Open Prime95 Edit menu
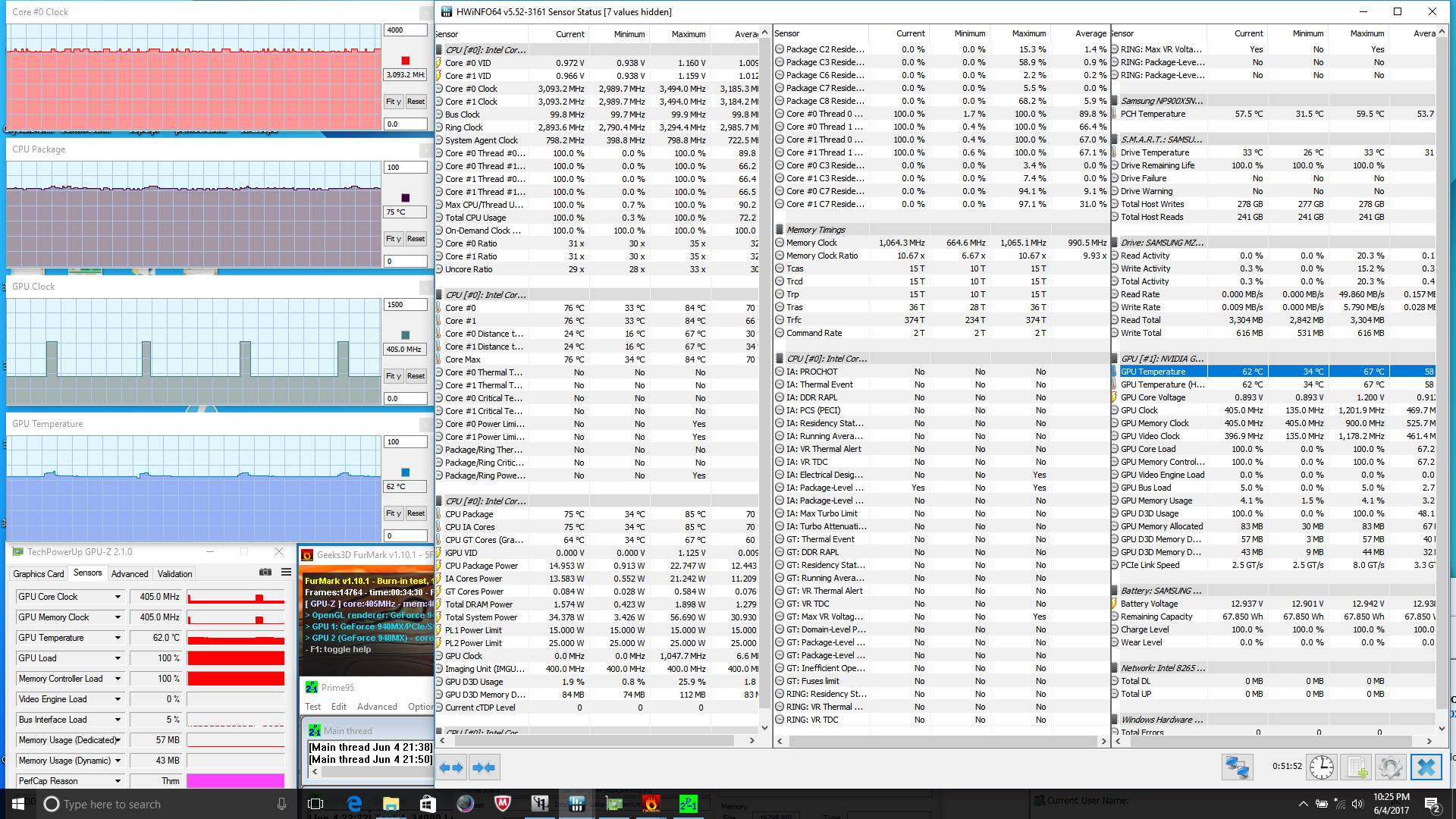This screenshot has height=819, width=1456. [339, 707]
